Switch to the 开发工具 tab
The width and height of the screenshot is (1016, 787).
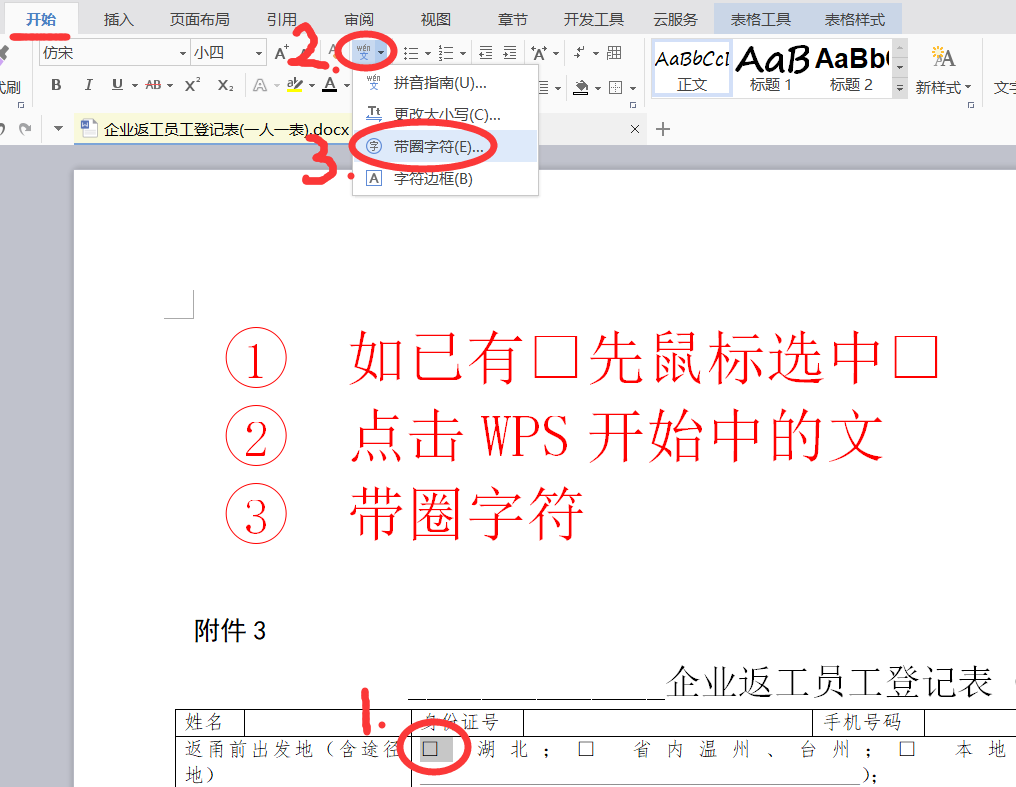tap(594, 19)
